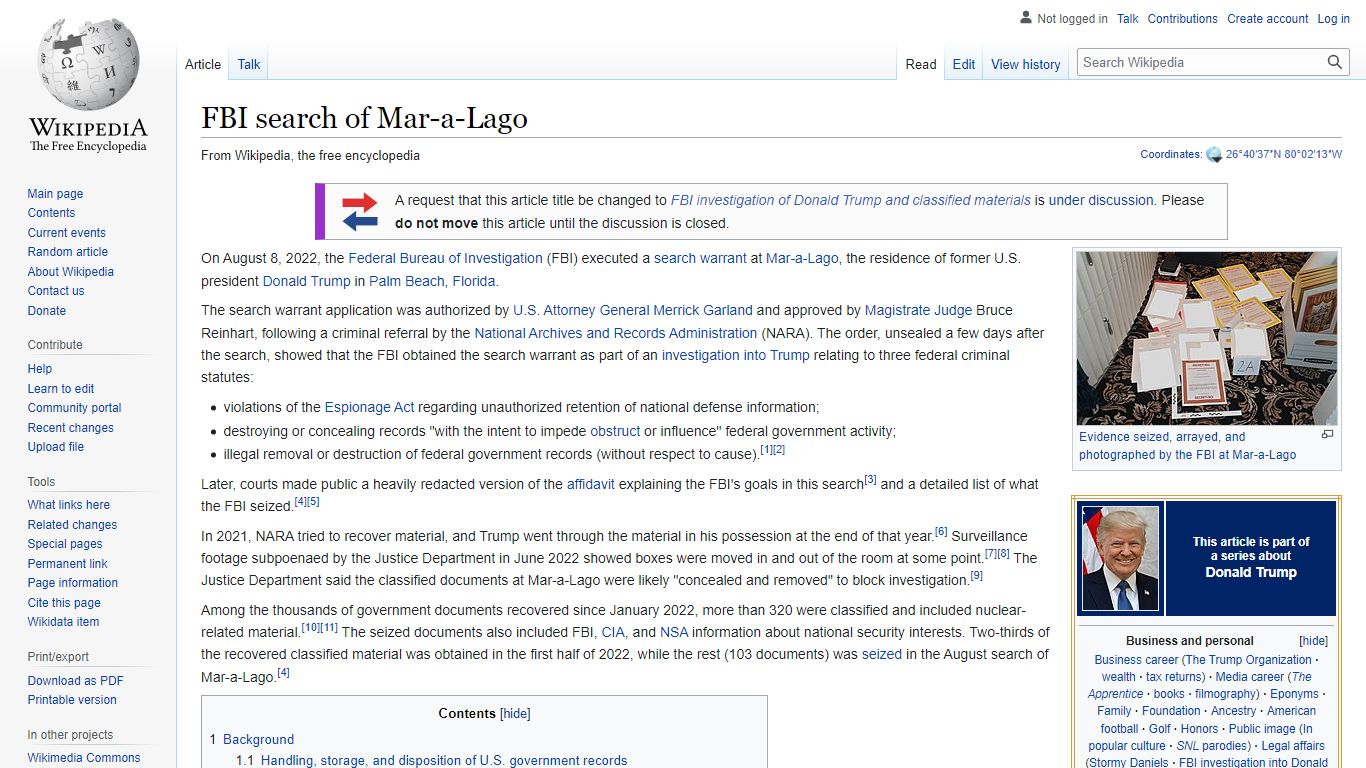Open the Edit tab
Image resolution: width=1366 pixels, height=768 pixels.
point(964,64)
